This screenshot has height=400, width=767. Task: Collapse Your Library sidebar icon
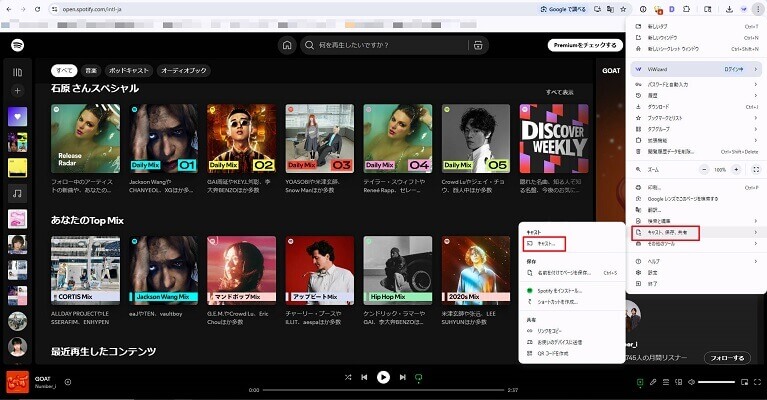(17, 72)
